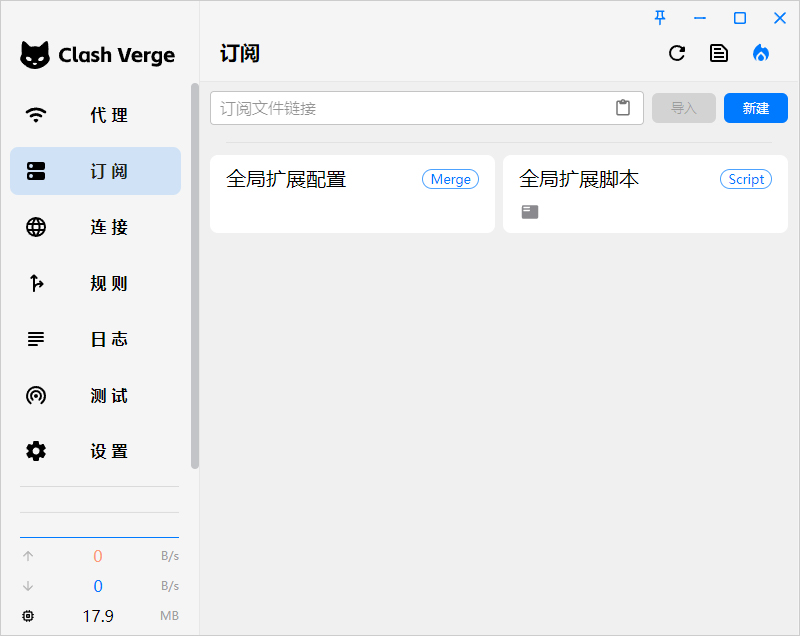
Task: Select the 代理 (Proxies) wifi icon
Action: [x=36, y=115]
